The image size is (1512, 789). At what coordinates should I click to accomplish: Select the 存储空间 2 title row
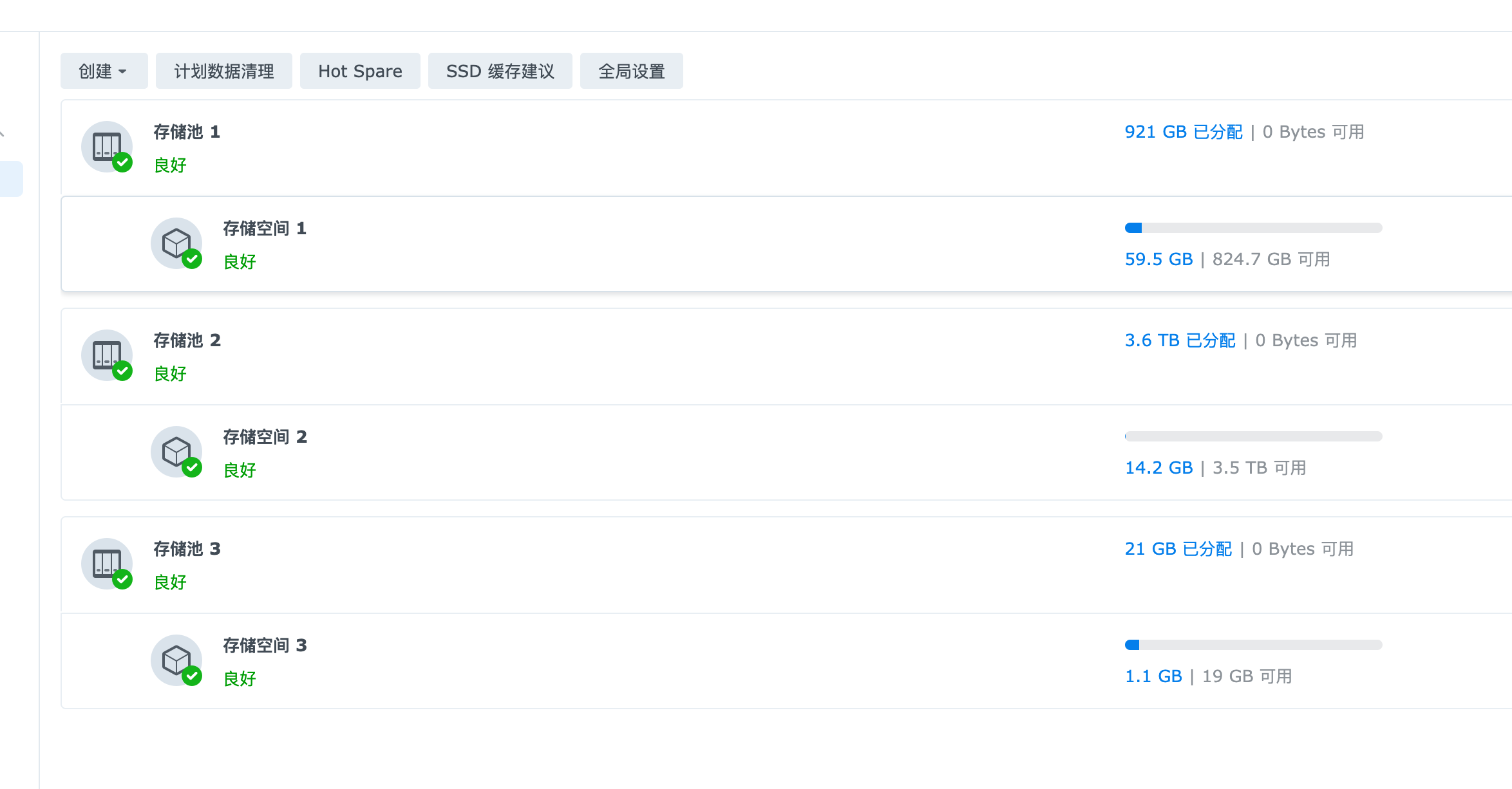click(265, 437)
